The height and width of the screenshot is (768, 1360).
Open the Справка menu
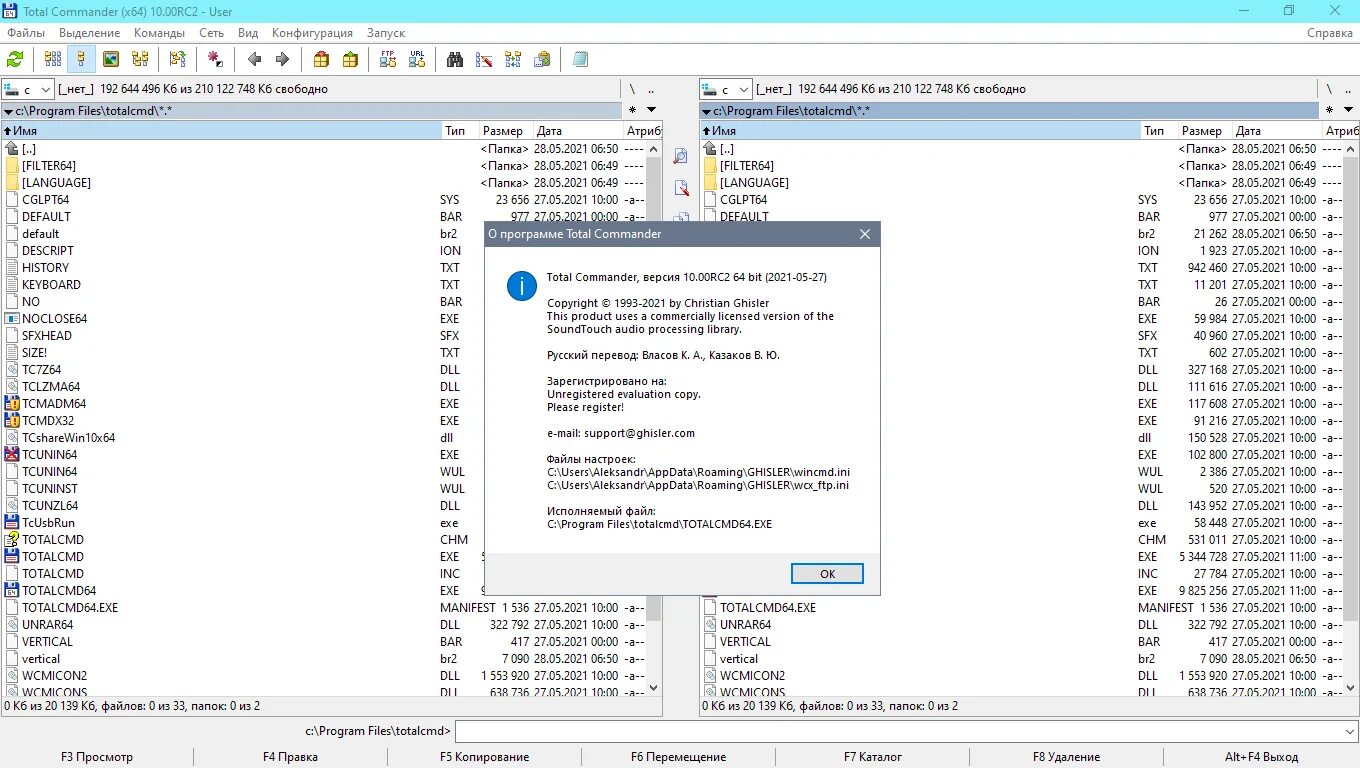pos(1330,33)
